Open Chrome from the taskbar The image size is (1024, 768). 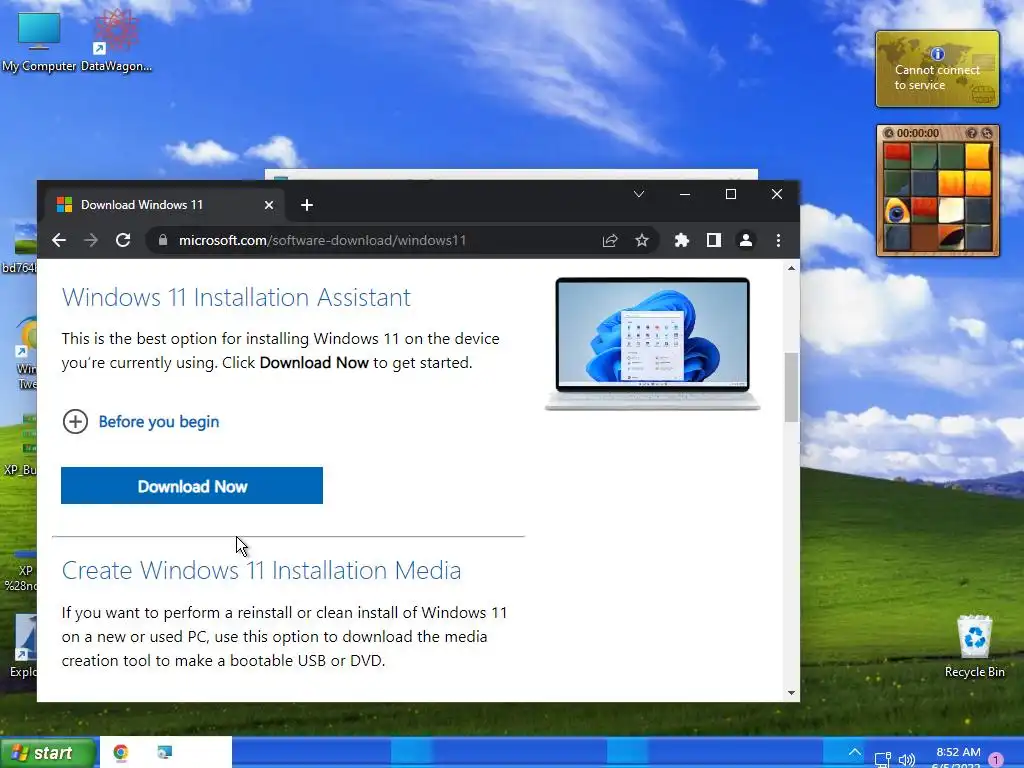(x=121, y=752)
